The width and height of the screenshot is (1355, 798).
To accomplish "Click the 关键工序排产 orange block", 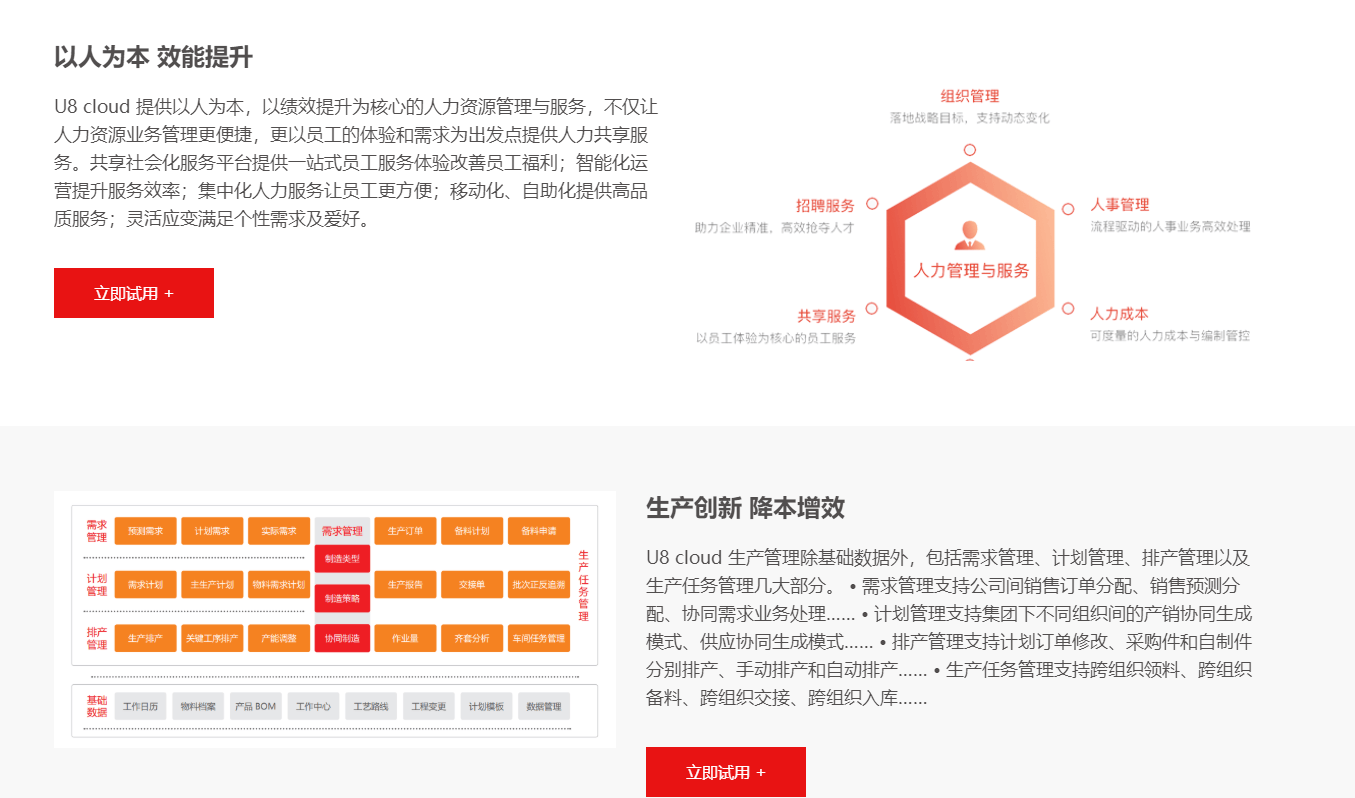I will 212,638.
